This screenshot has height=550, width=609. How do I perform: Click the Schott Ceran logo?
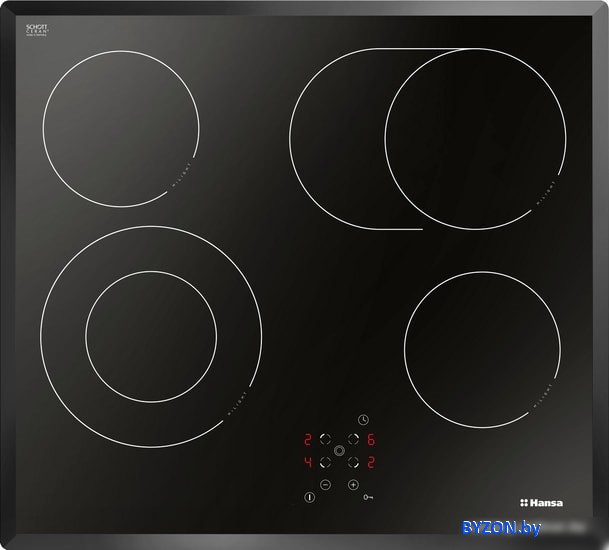click(37, 30)
